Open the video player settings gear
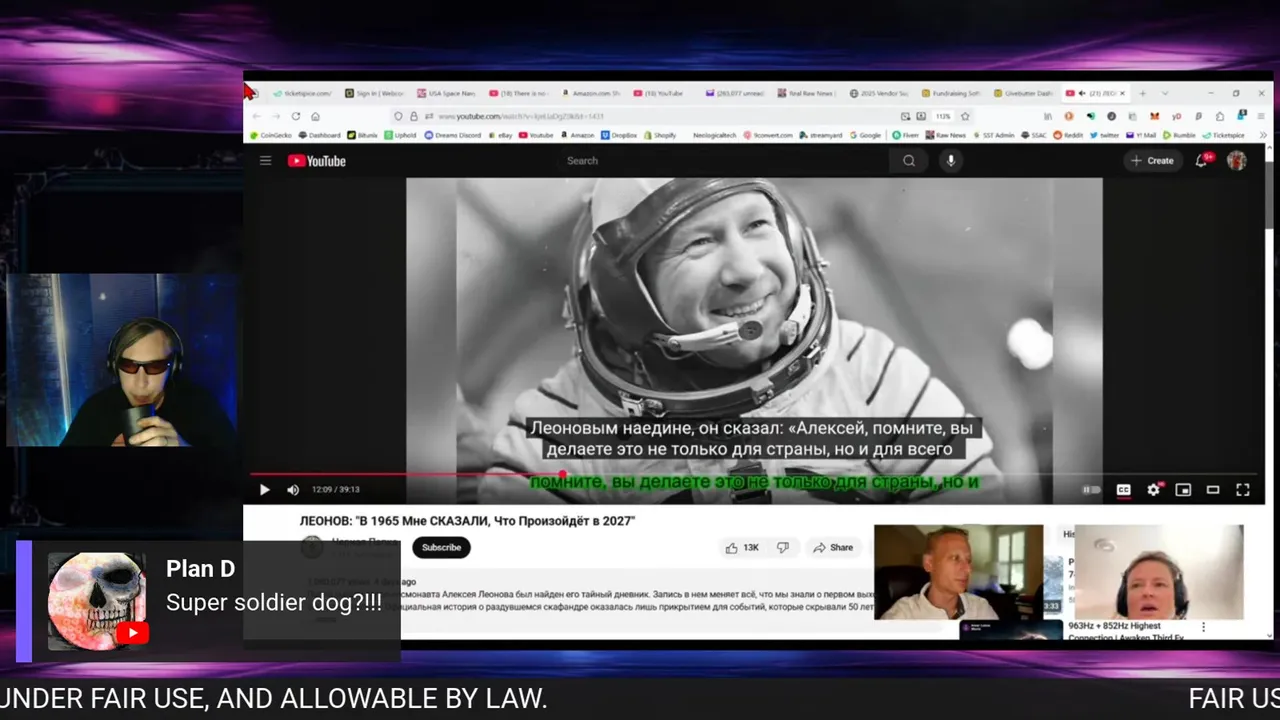1280x720 pixels. (1153, 490)
